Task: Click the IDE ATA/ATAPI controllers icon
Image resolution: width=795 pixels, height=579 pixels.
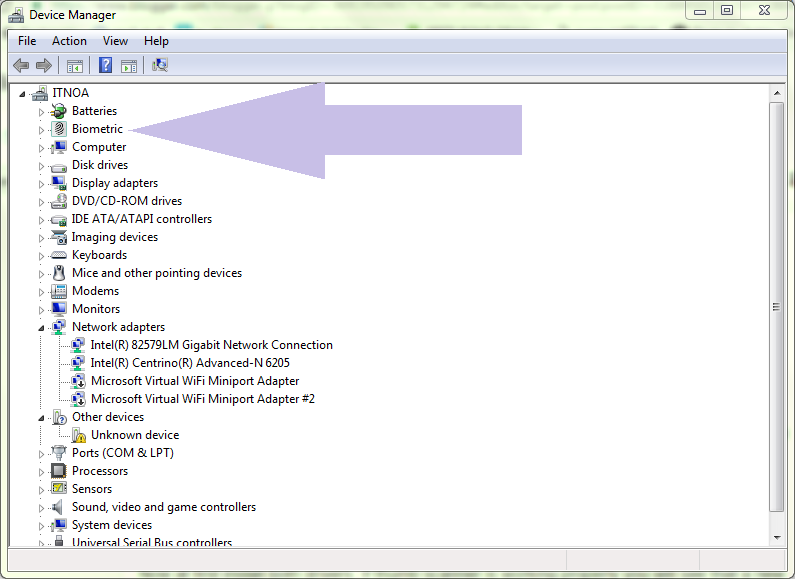Action: coord(59,220)
